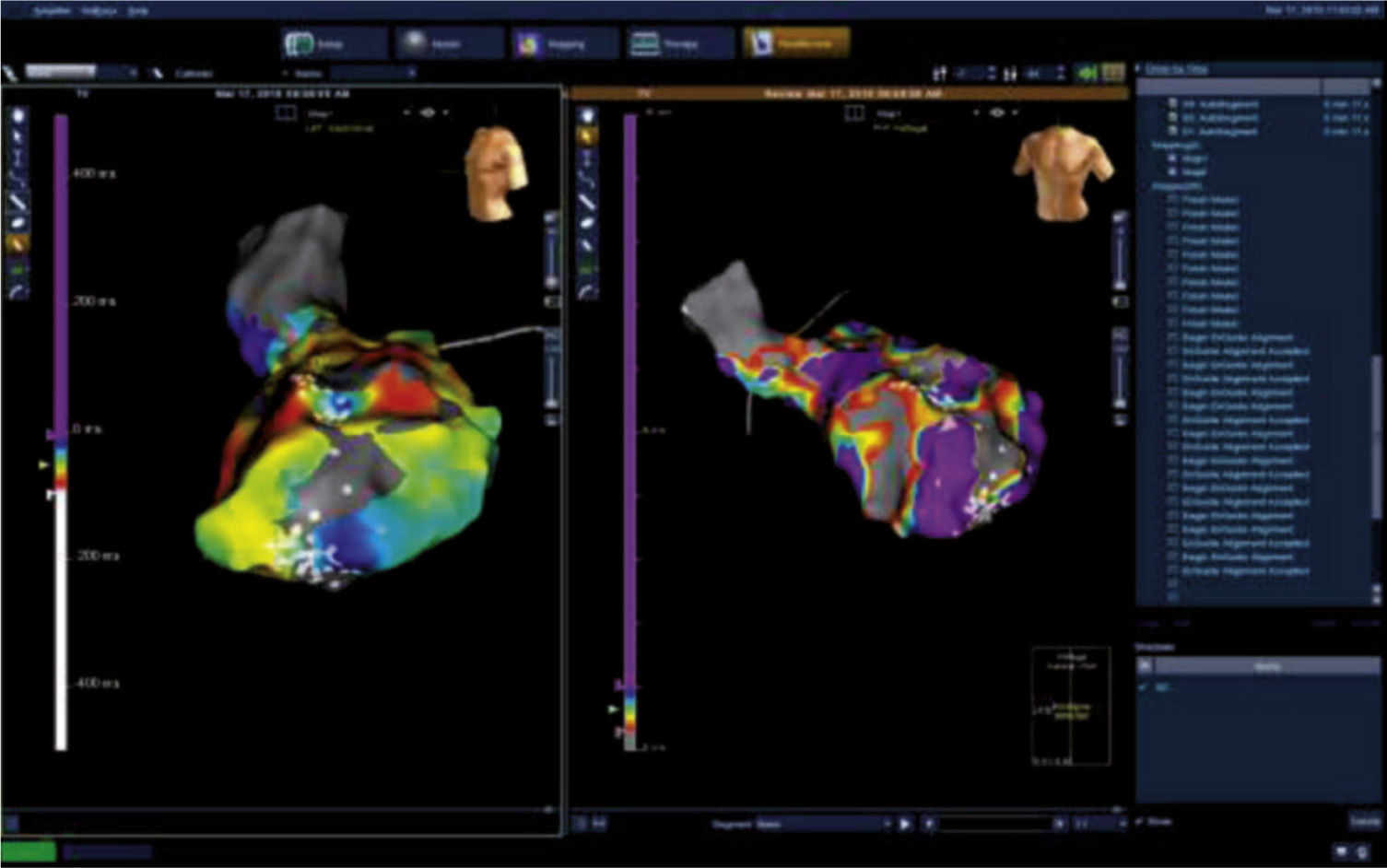This screenshot has width=1387, height=868.
Task: Click the split-view layout icon in left viewer
Action: (286, 112)
